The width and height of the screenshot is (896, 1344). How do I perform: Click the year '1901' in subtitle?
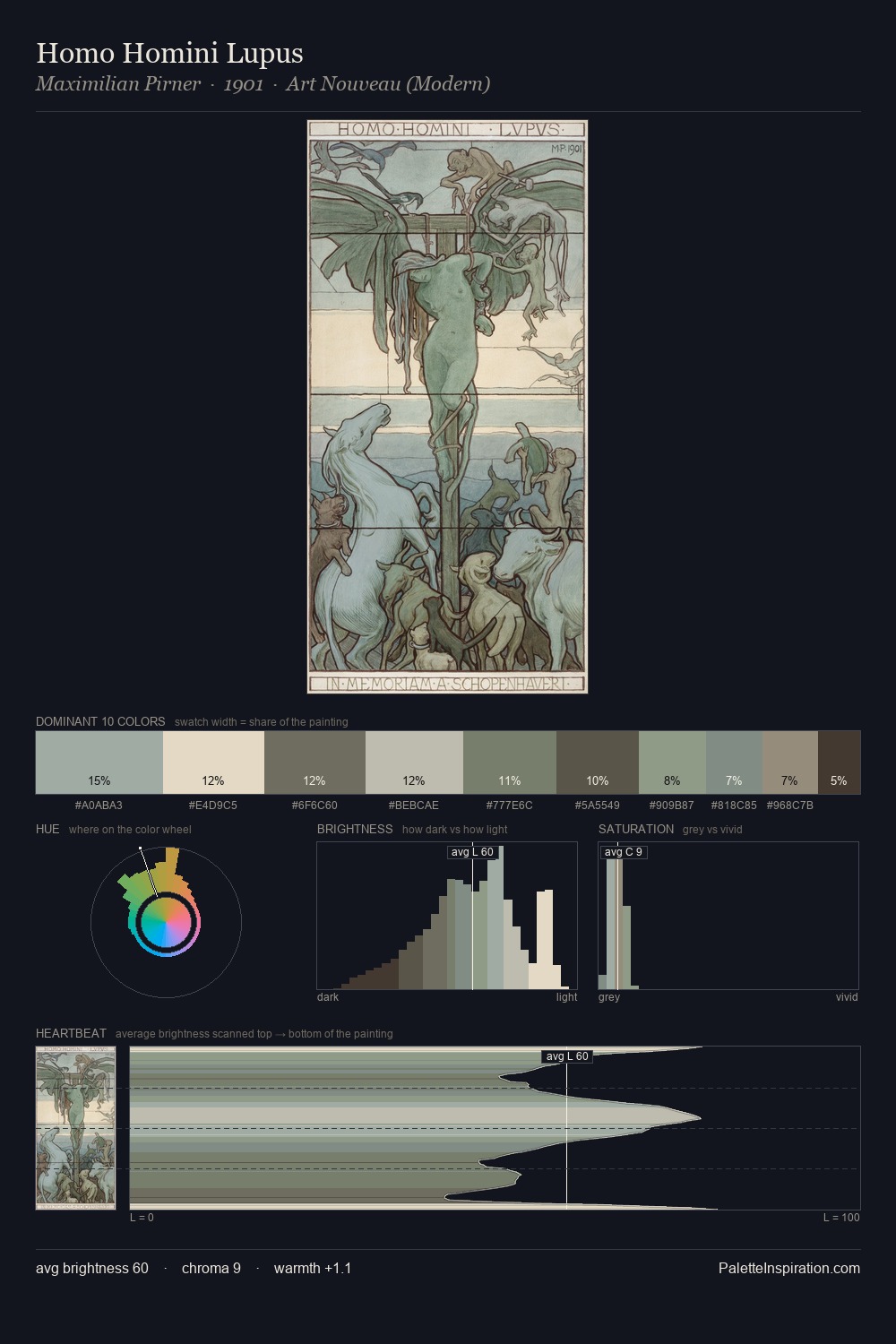click(244, 84)
